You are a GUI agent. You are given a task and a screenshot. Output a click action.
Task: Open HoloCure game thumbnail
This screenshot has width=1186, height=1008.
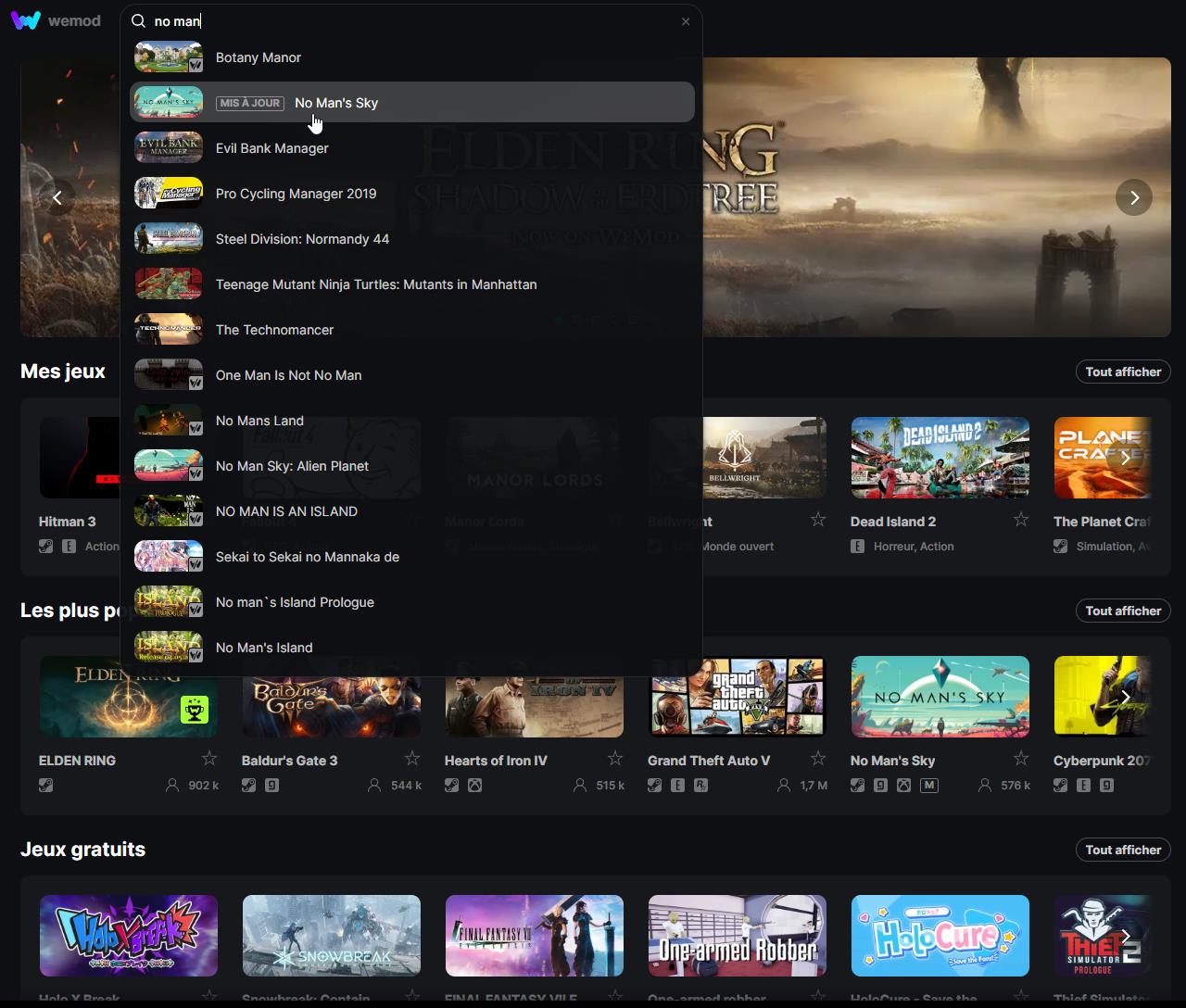940,935
